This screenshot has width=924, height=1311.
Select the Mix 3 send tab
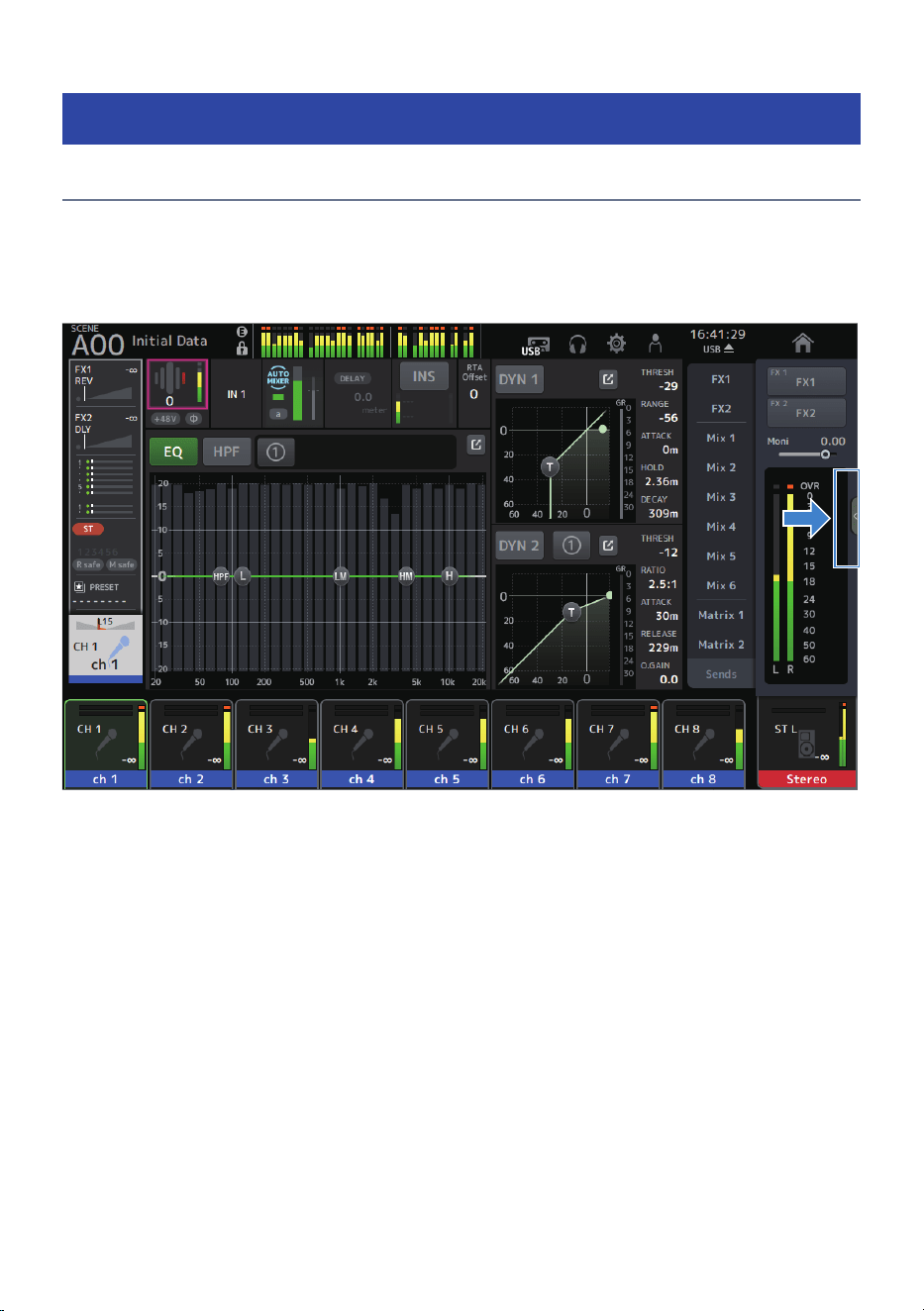pyautogui.click(x=721, y=497)
